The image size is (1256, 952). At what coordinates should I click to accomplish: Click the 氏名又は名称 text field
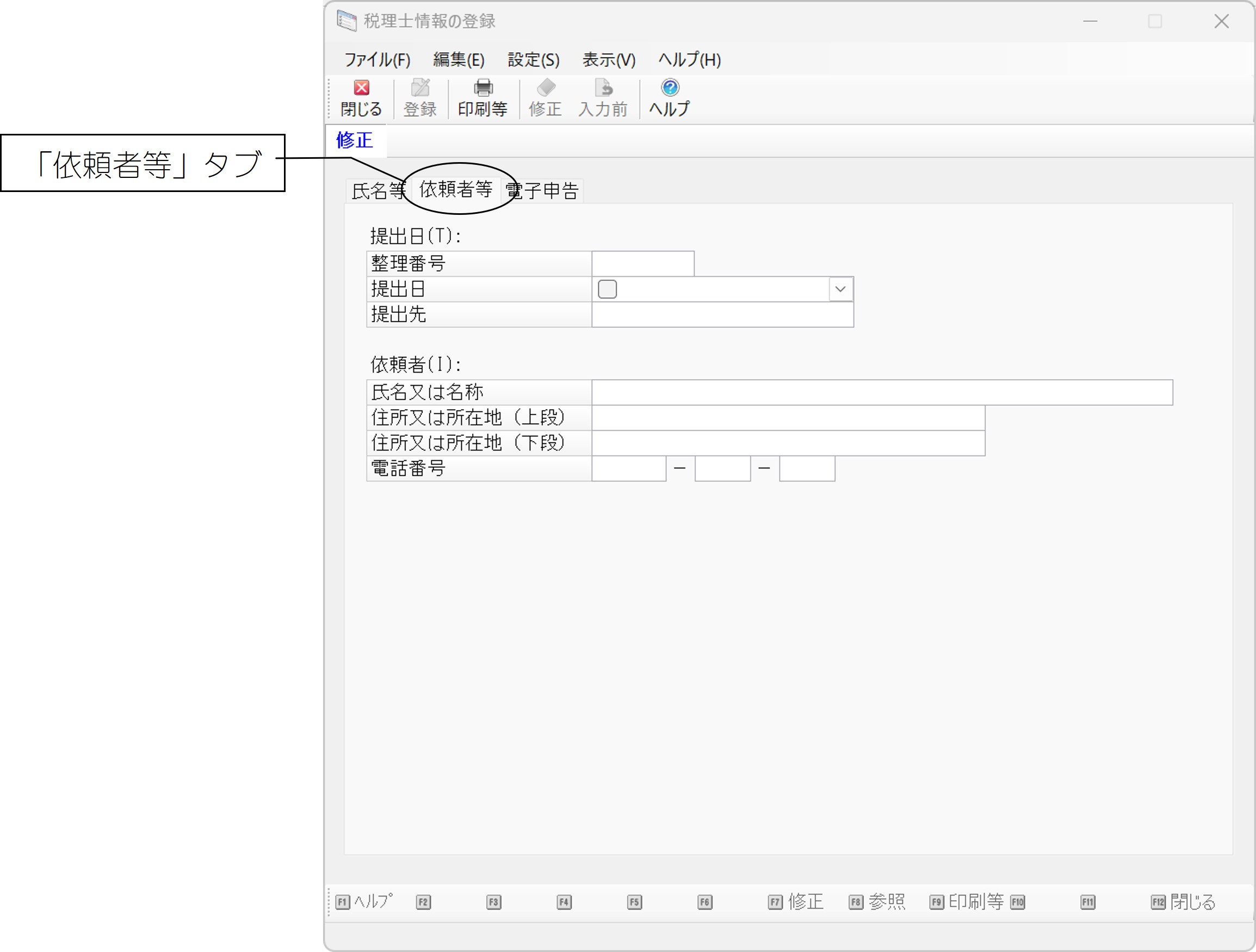(881, 393)
